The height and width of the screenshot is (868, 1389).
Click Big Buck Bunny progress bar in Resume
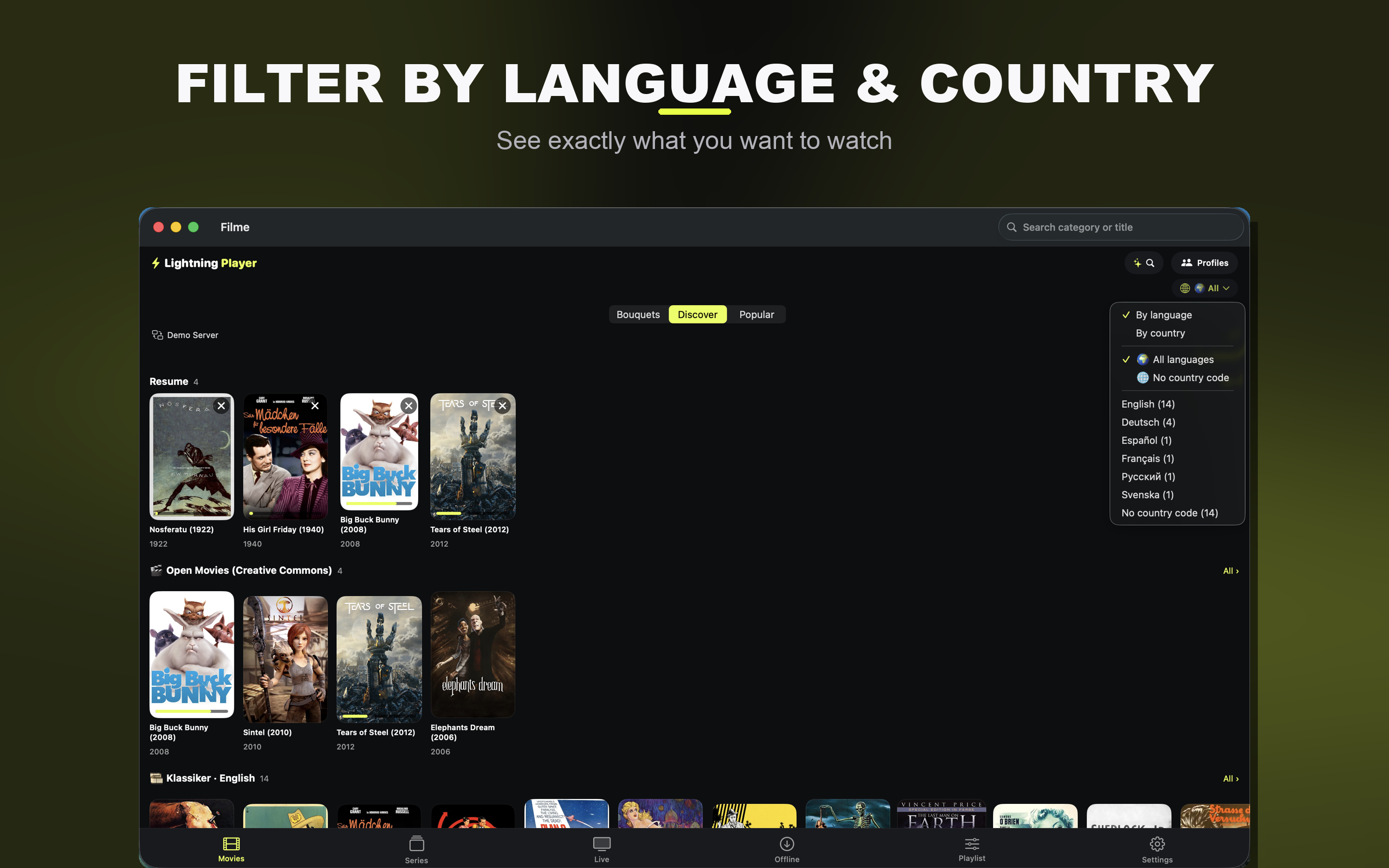(x=379, y=503)
